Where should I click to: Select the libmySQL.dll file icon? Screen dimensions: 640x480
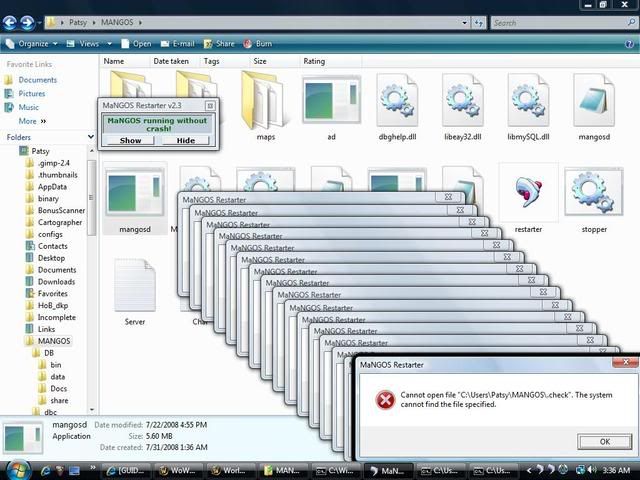pos(528,100)
